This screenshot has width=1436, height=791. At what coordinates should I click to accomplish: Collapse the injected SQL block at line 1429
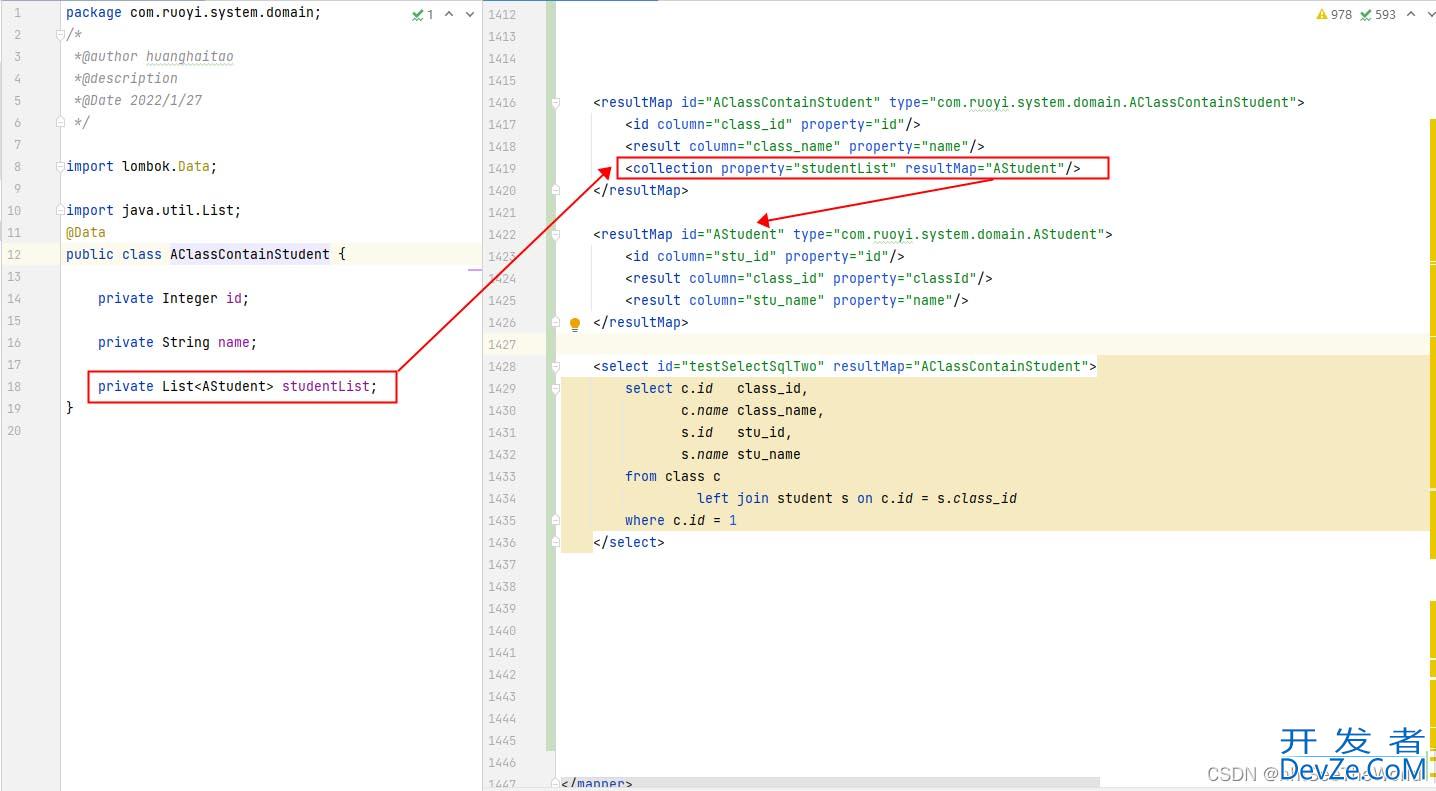point(555,388)
